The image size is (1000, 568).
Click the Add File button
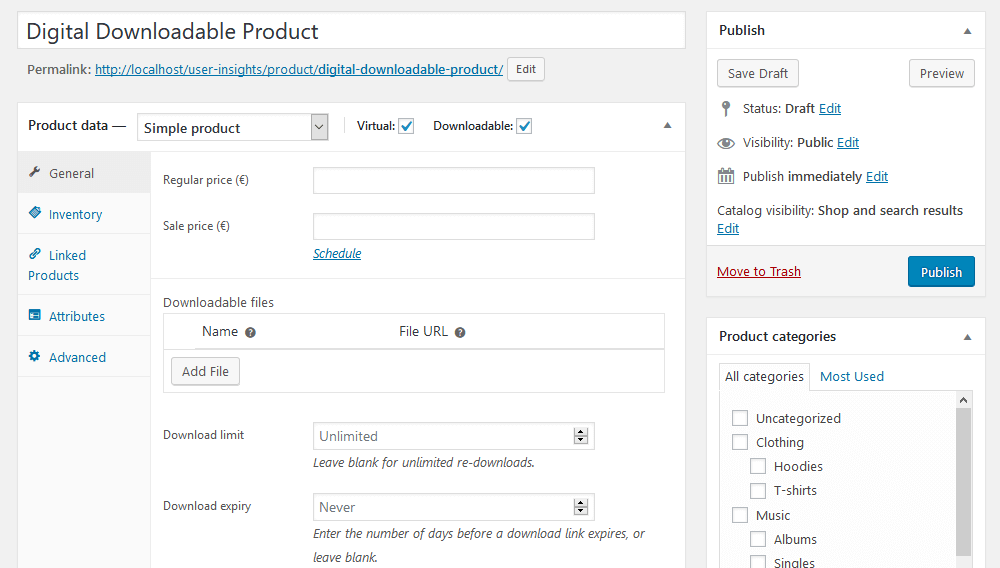205,371
